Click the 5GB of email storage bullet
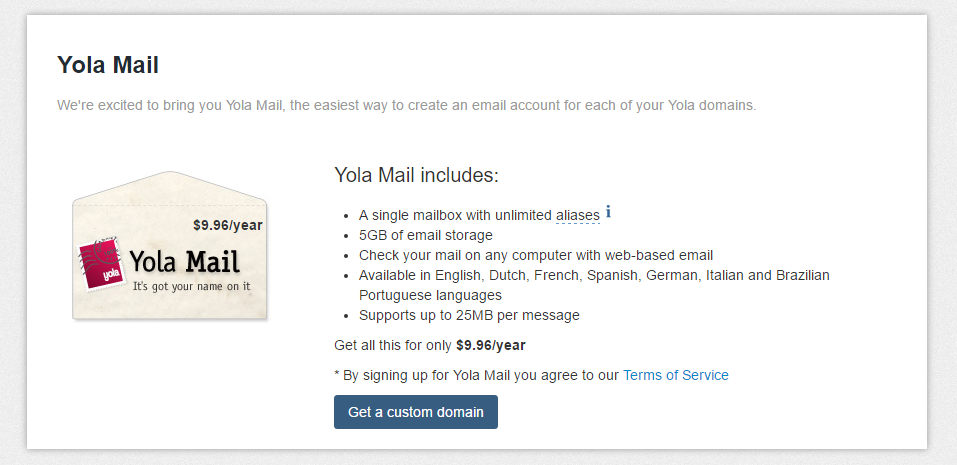Viewport: 957px width, 465px height. (x=425, y=236)
